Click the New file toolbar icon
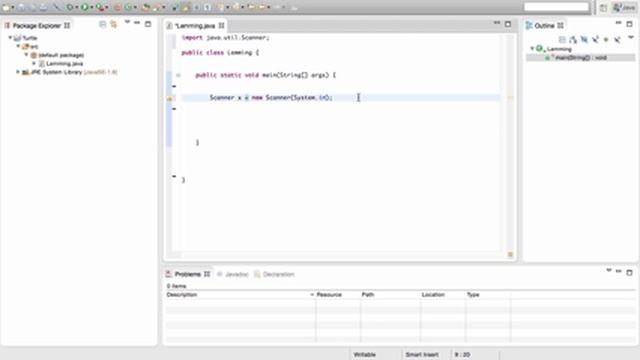Image resolution: width=640 pixels, height=360 pixels. coord(6,7)
